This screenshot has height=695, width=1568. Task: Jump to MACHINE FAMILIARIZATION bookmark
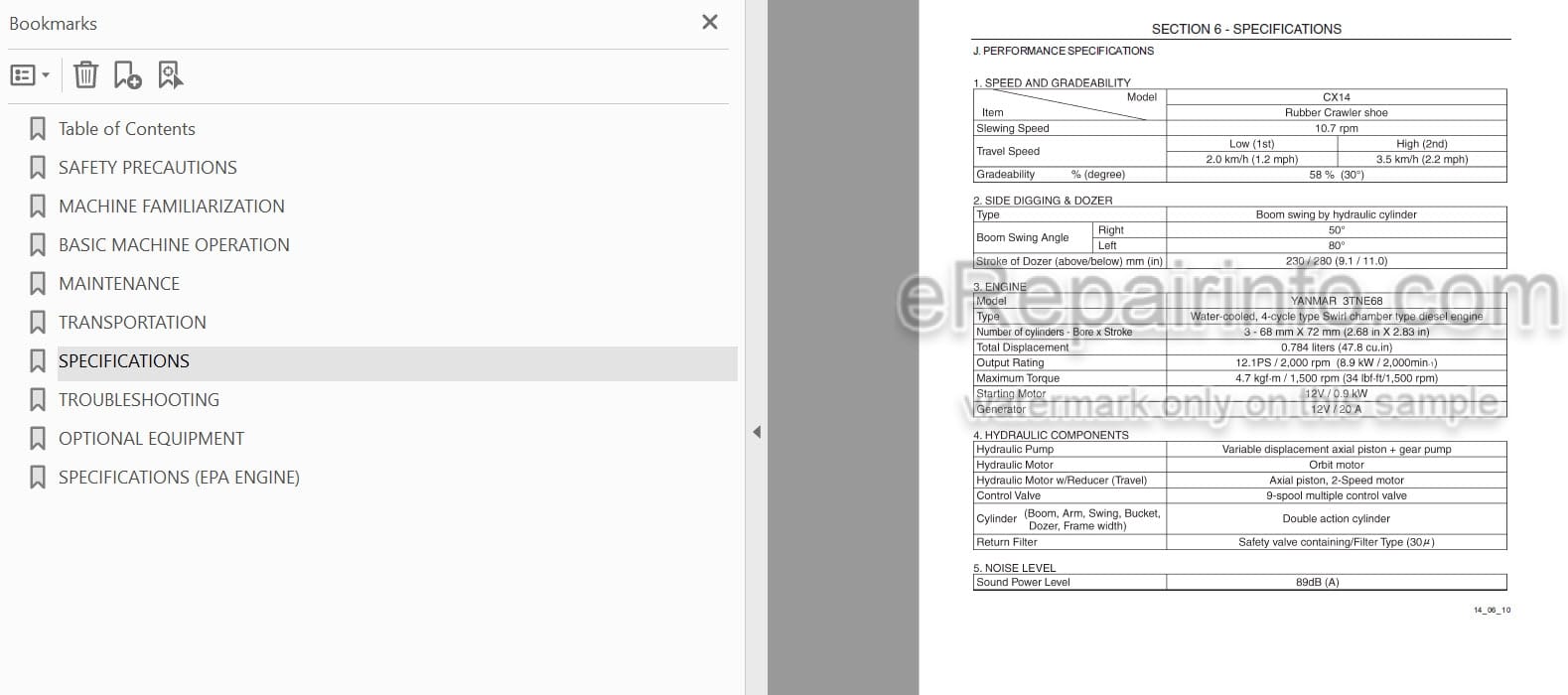click(x=171, y=207)
